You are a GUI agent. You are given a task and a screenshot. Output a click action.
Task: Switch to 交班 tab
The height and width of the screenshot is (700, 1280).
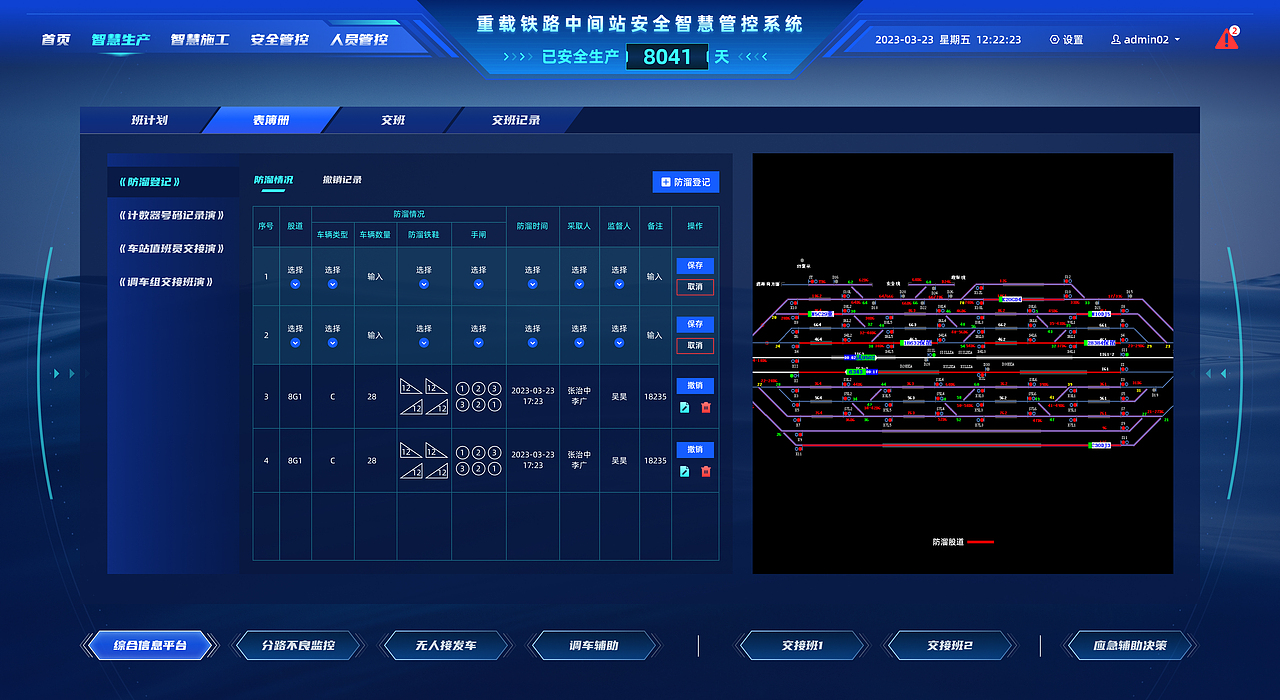coord(393,120)
